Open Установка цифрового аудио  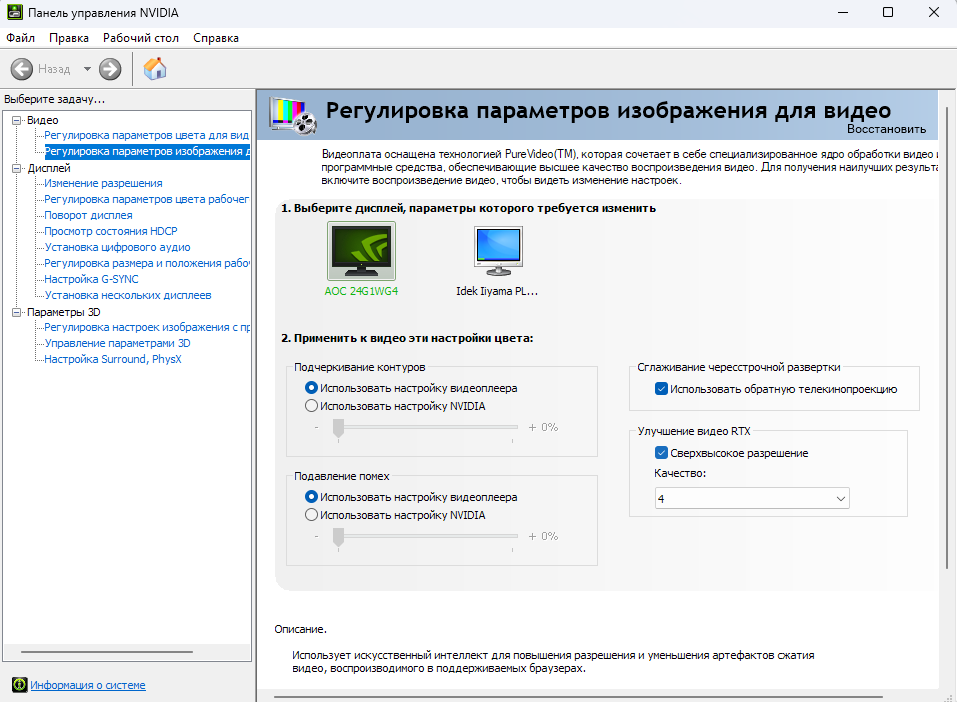[x=117, y=247]
